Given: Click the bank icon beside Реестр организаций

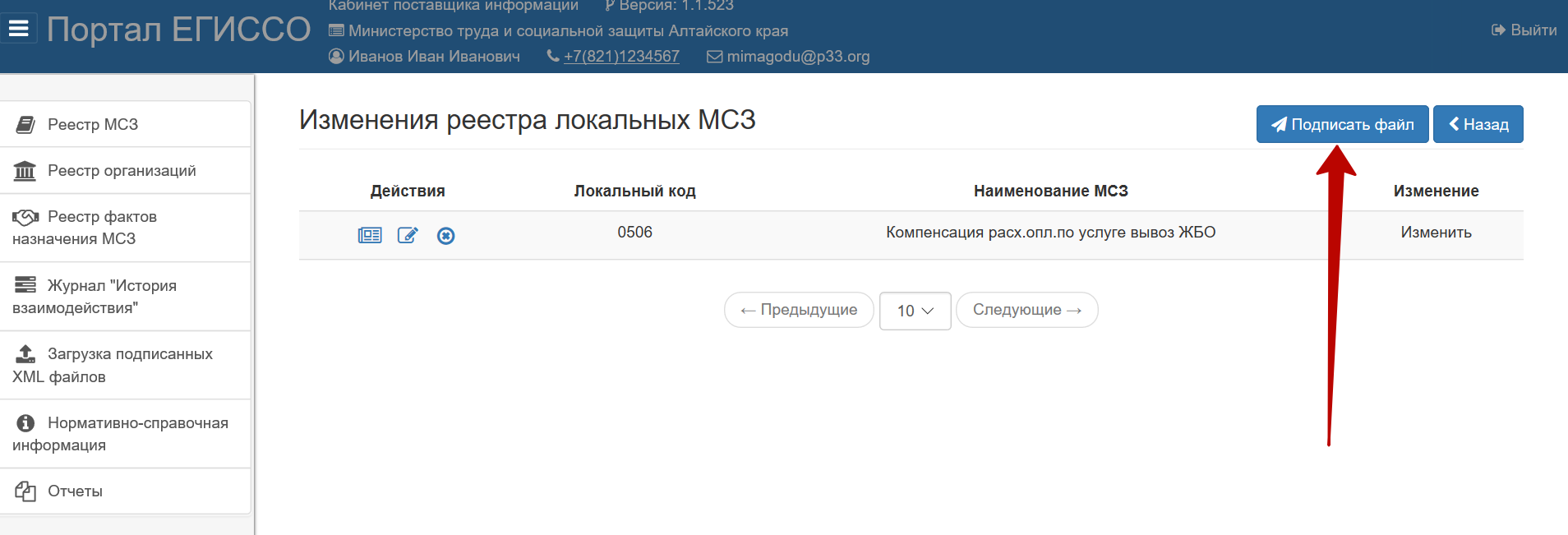Looking at the screenshot, I should [25, 170].
